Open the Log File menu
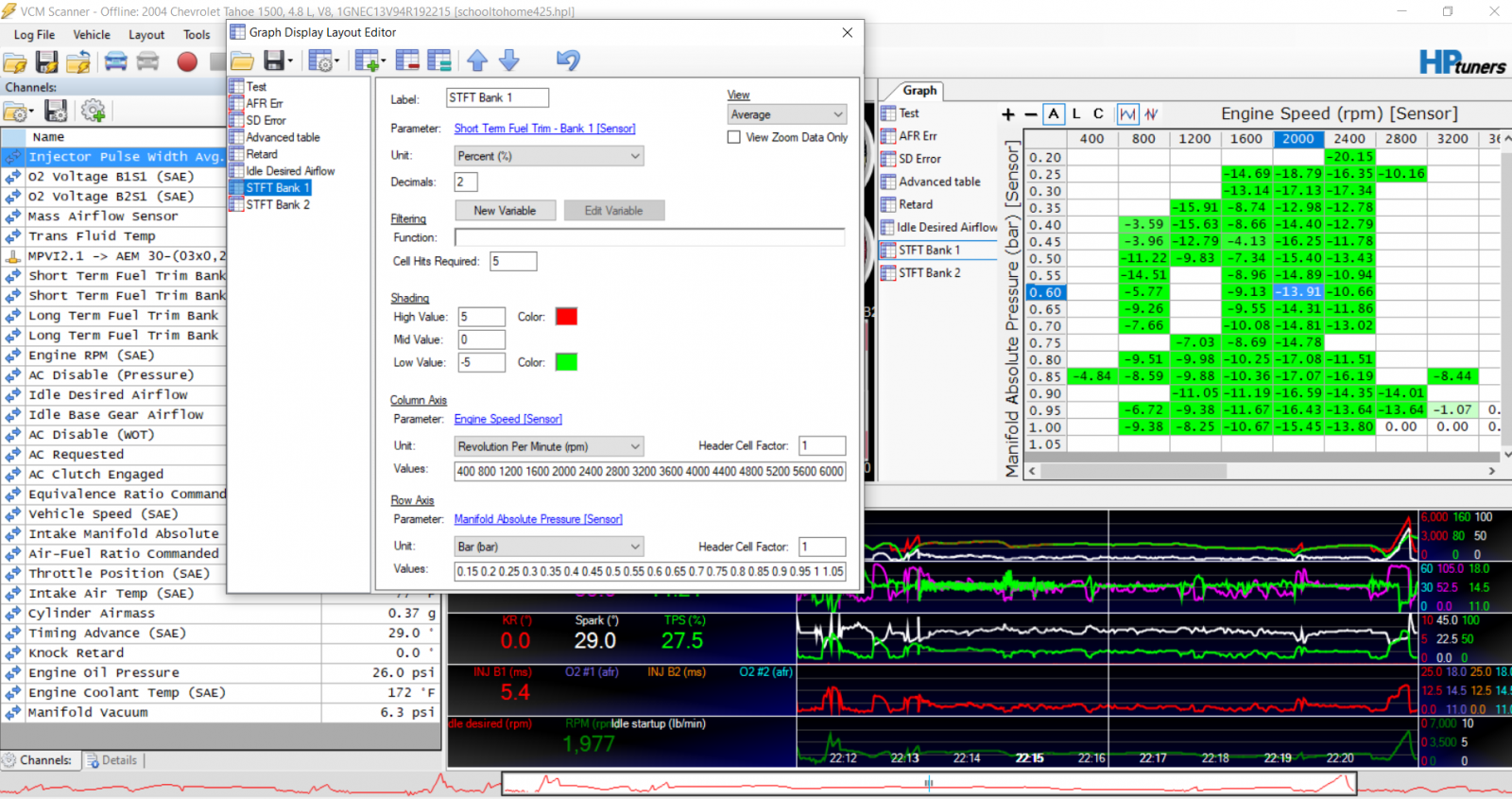 (34, 35)
